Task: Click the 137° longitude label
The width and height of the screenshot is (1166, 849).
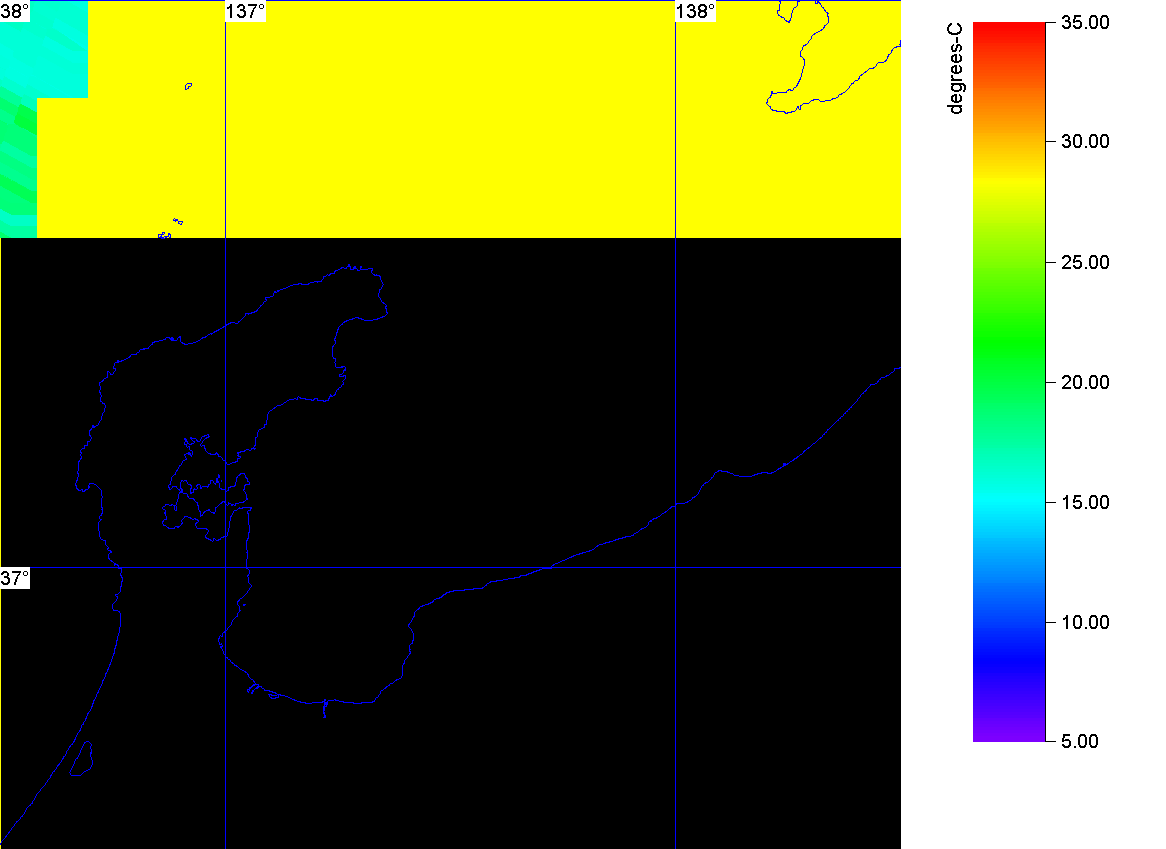Action: (245, 11)
